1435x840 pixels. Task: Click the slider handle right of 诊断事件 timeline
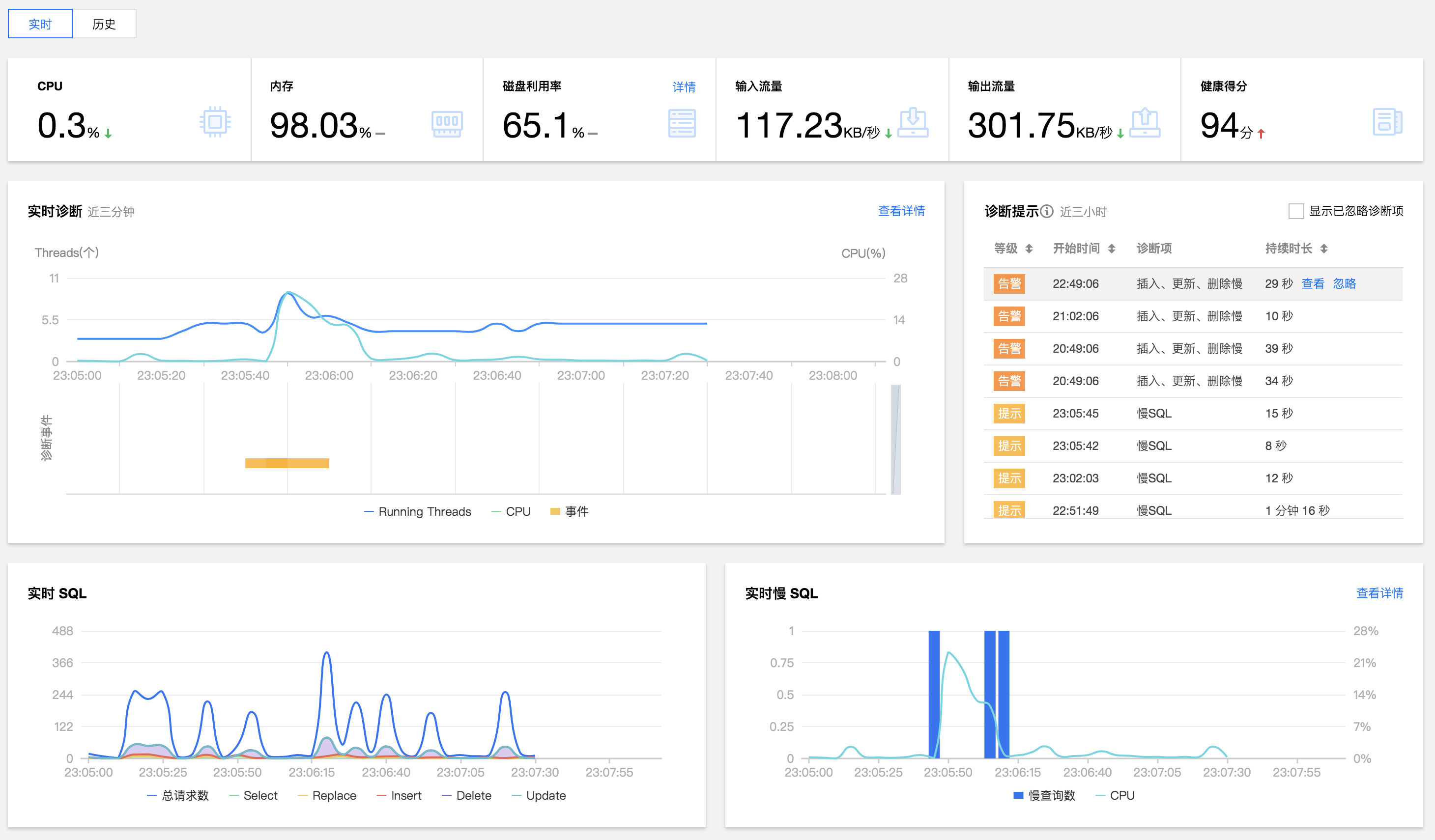896,439
